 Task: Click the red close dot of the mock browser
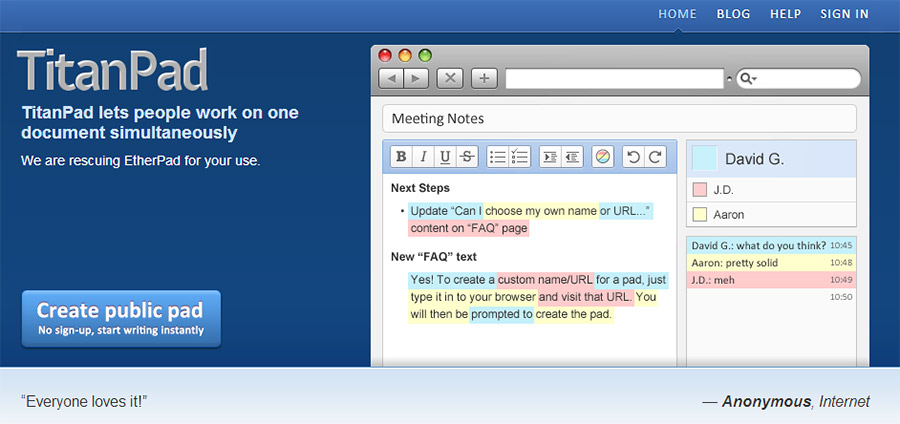[x=385, y=55]
